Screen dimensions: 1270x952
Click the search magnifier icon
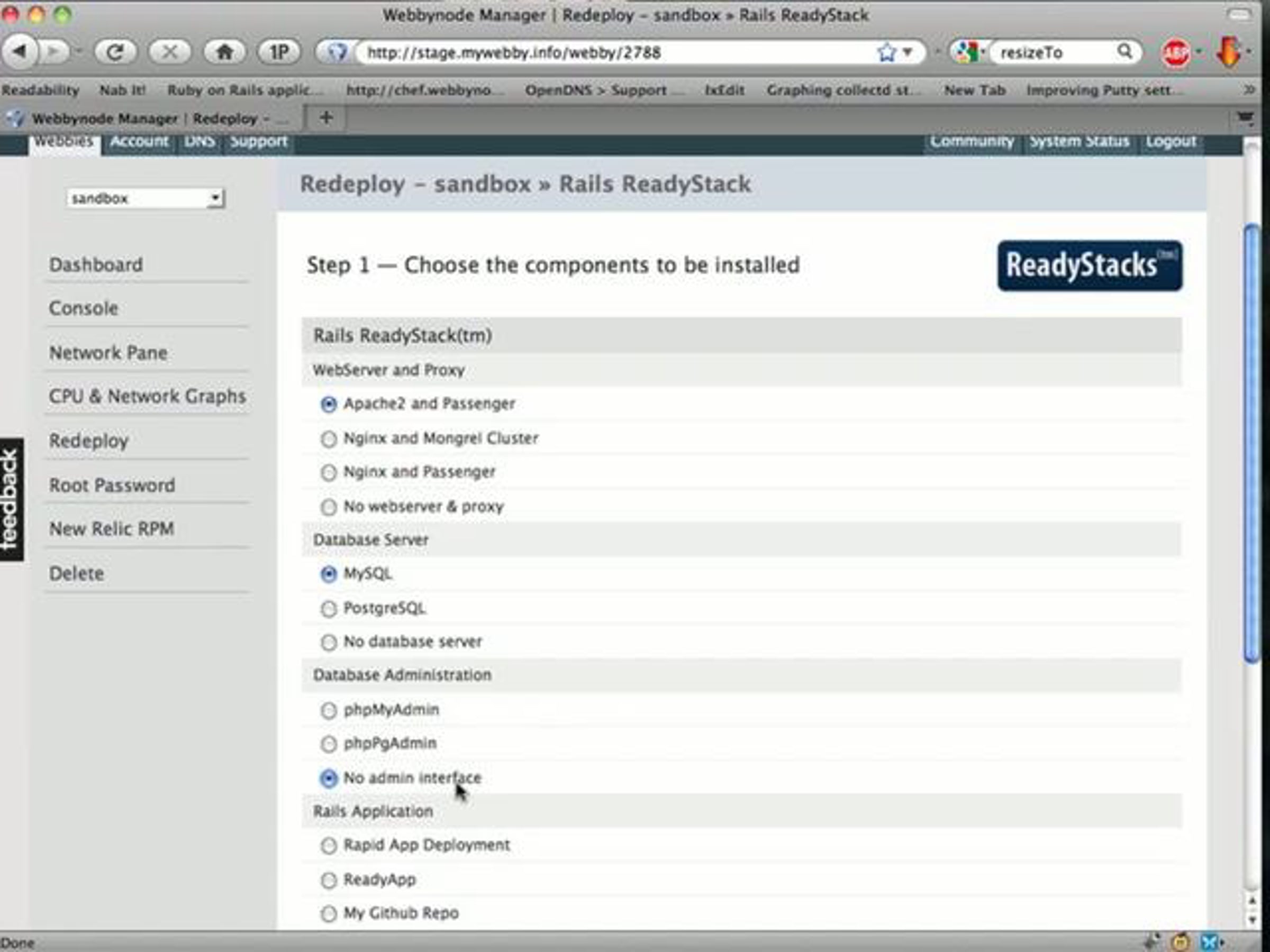1124,52
